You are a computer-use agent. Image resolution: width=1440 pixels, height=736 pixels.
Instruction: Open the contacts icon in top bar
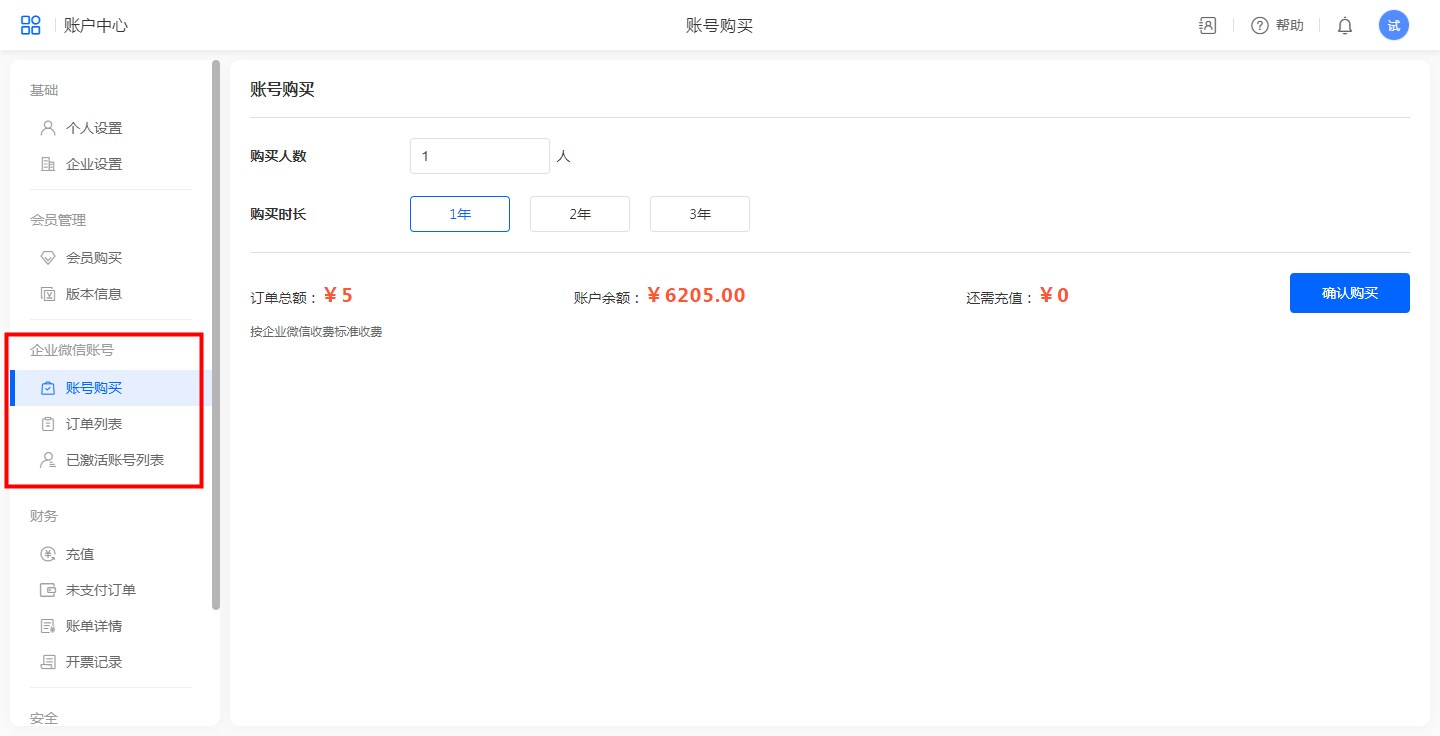[x=1207, y=26]
